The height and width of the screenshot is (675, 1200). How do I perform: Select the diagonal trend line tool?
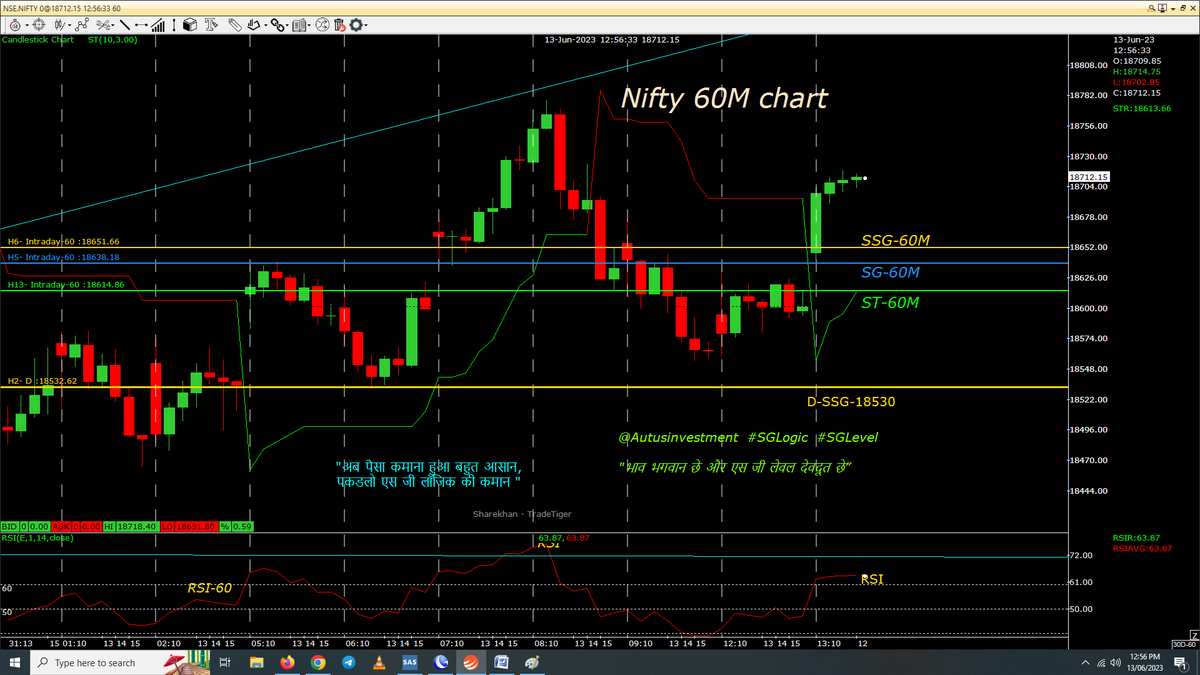[125, 25]
